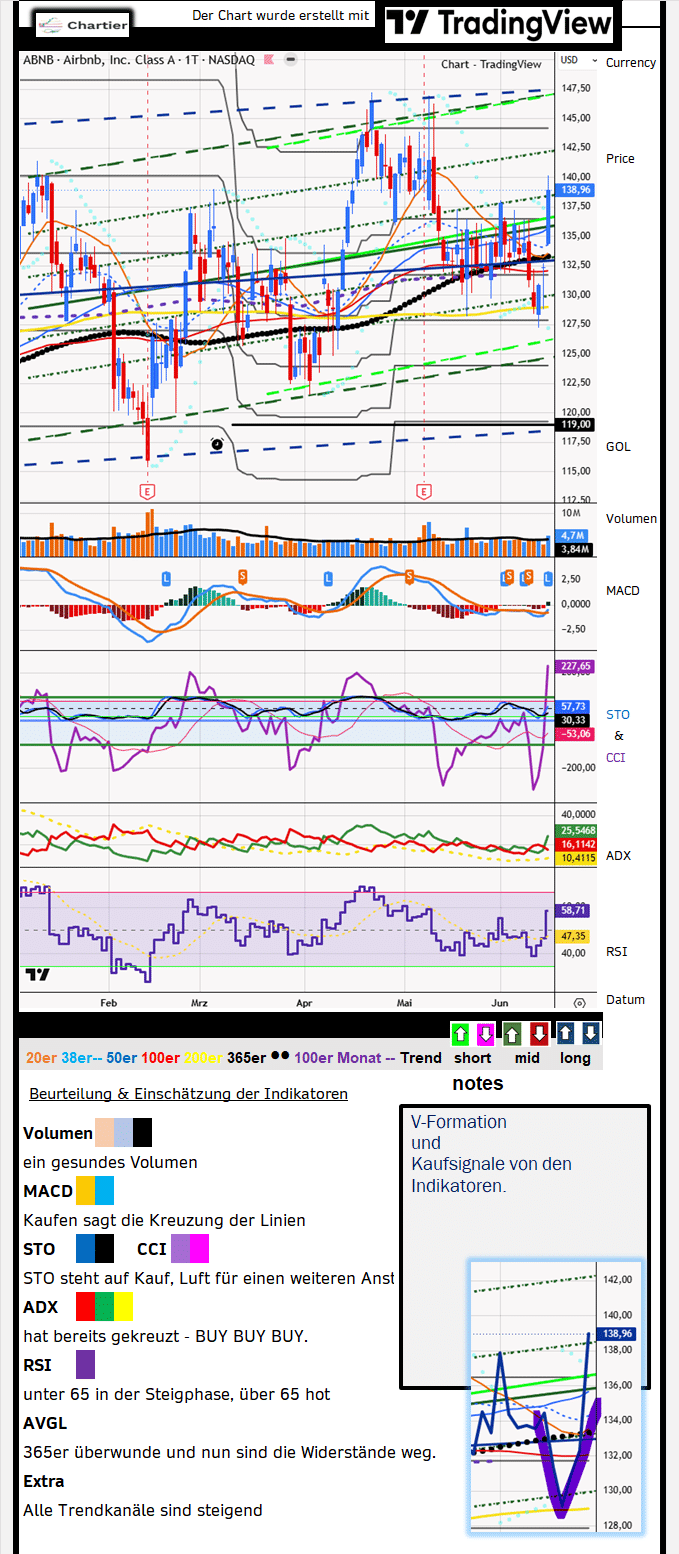Click the MACD L signal marker in early April
Image resolution: width=679 pixels, height=1554 pixels.
pos(327,577)
